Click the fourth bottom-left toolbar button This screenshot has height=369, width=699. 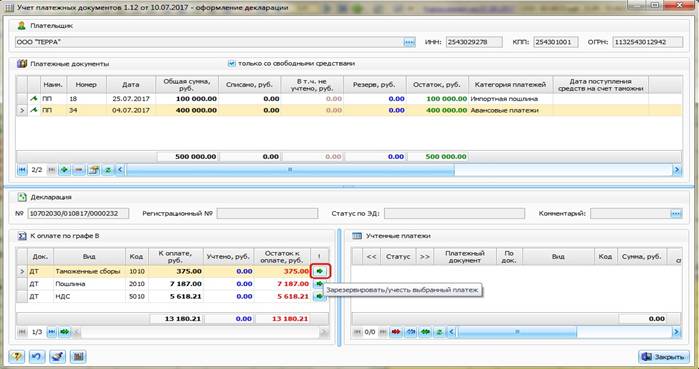(x=78, y=357)
